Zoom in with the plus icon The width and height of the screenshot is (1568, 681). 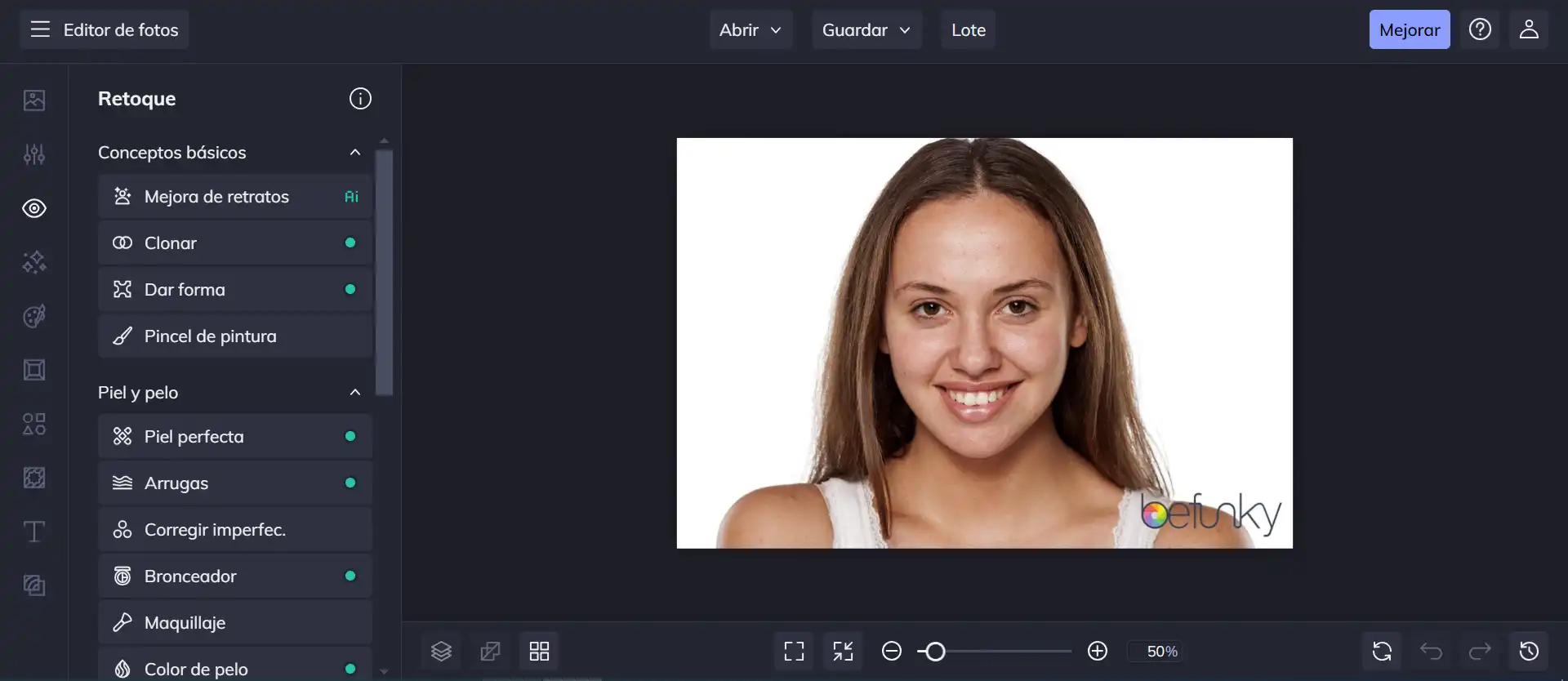tap(1098, 652)
